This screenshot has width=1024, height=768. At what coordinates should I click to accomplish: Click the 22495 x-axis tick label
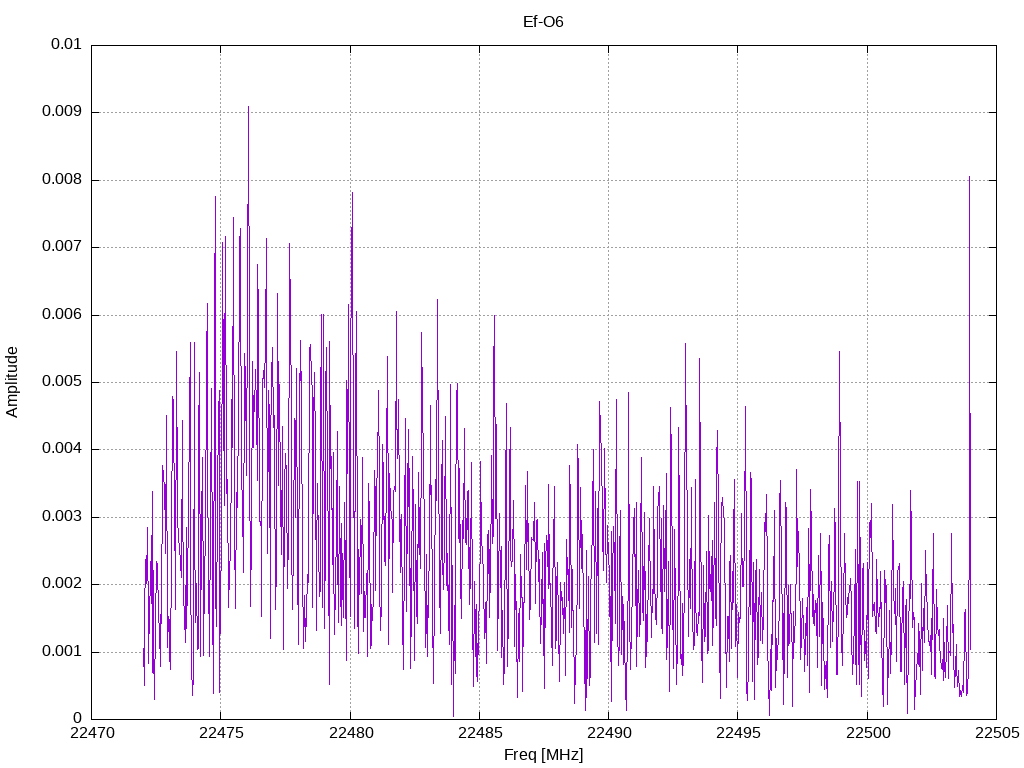[x=738, y=733]
